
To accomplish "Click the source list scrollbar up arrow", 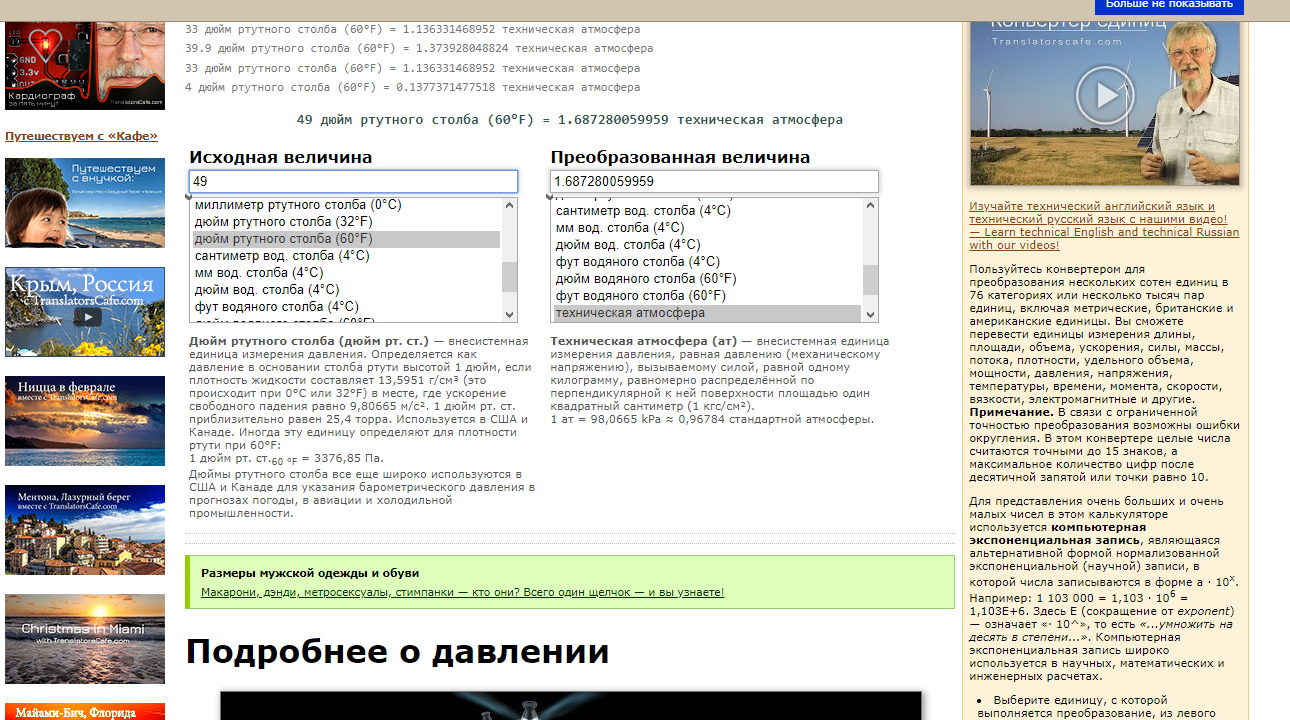I will point(509,206).
